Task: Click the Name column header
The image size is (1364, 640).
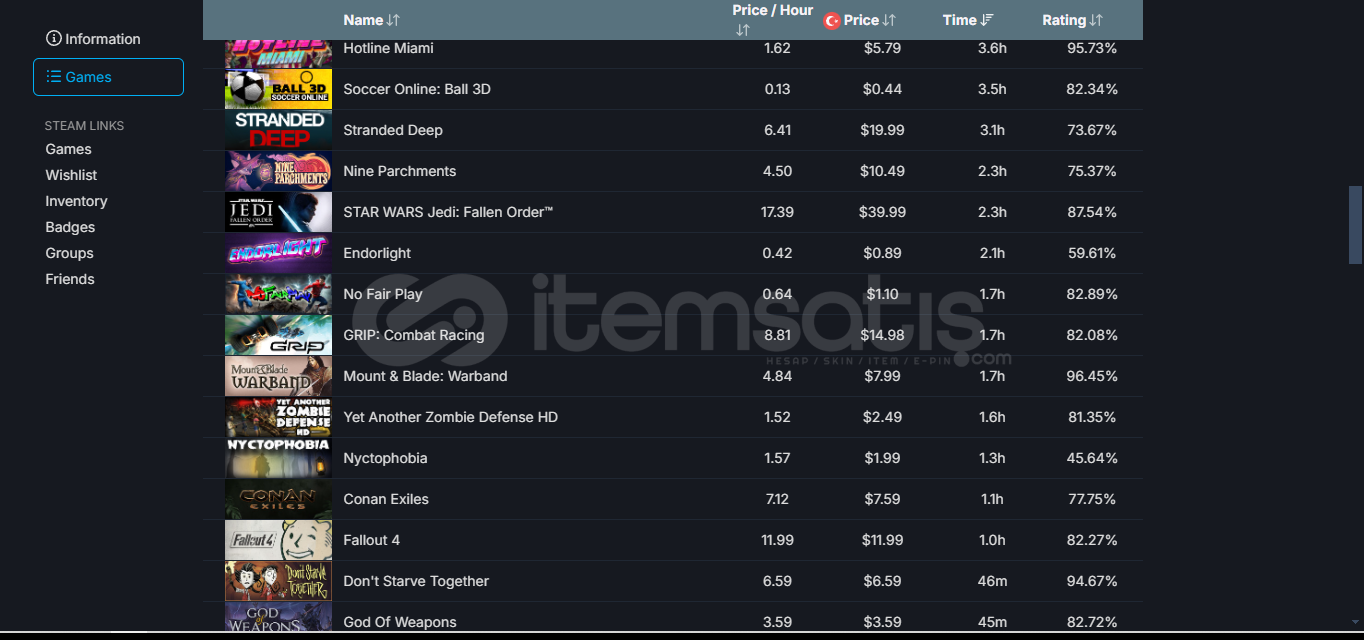Action: click(x=363, y=20)
